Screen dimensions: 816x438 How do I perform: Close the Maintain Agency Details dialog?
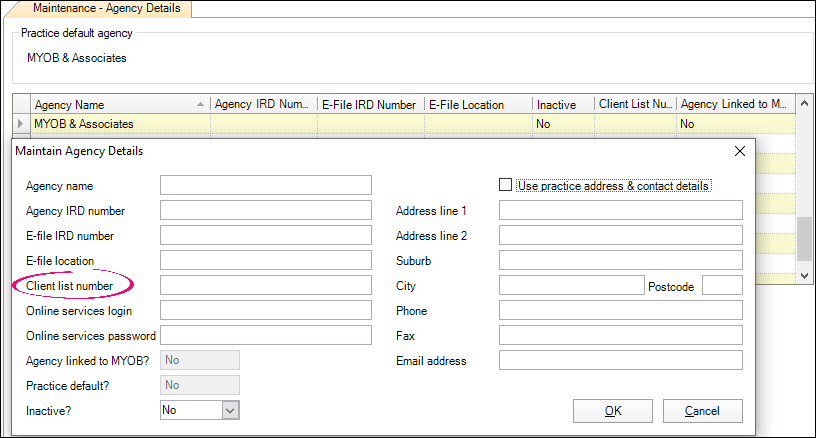point(740,152)
